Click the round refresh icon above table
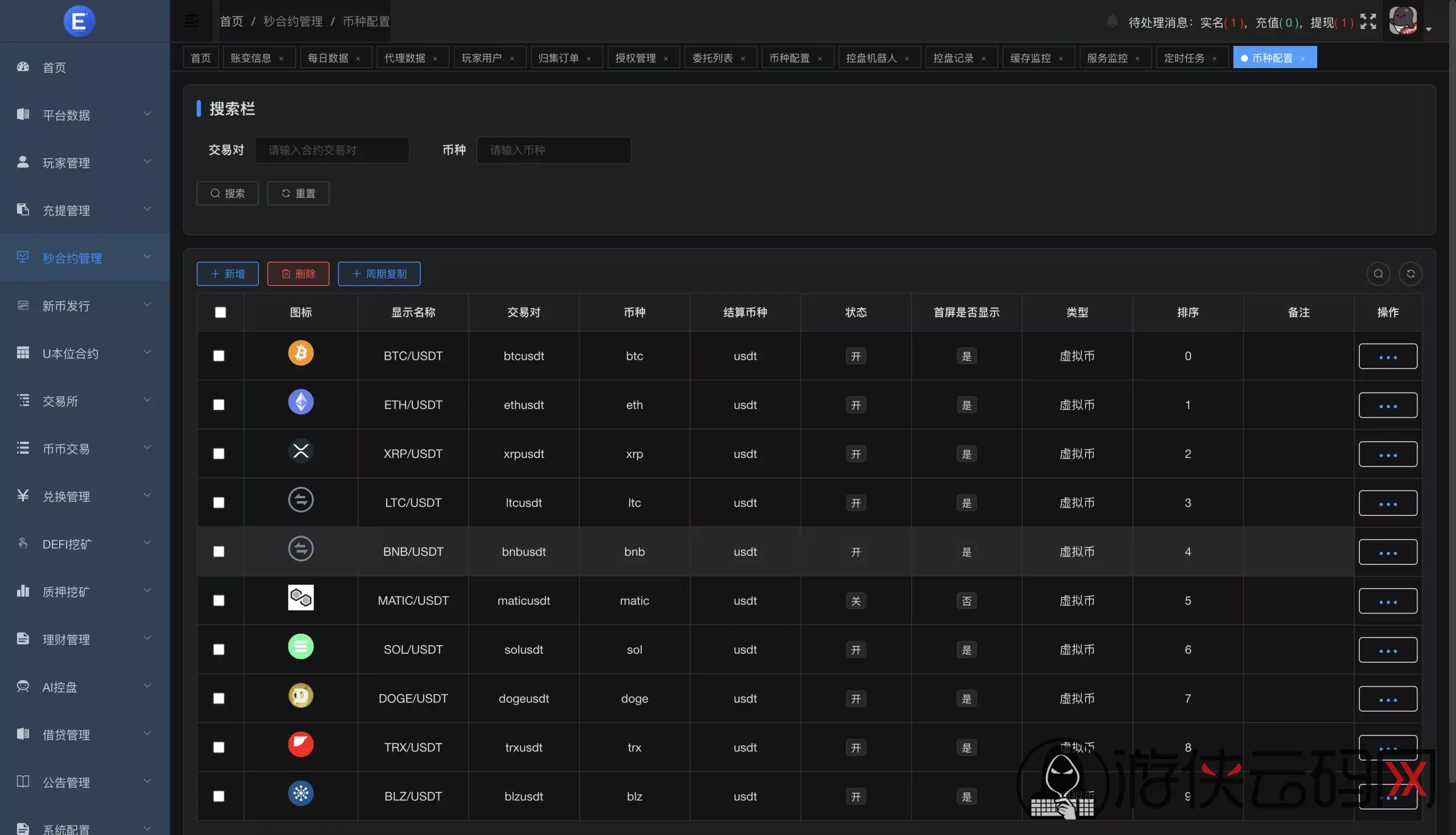Image resolution: width=1456 pixels, height=835 pixels. coord(1410,273)
